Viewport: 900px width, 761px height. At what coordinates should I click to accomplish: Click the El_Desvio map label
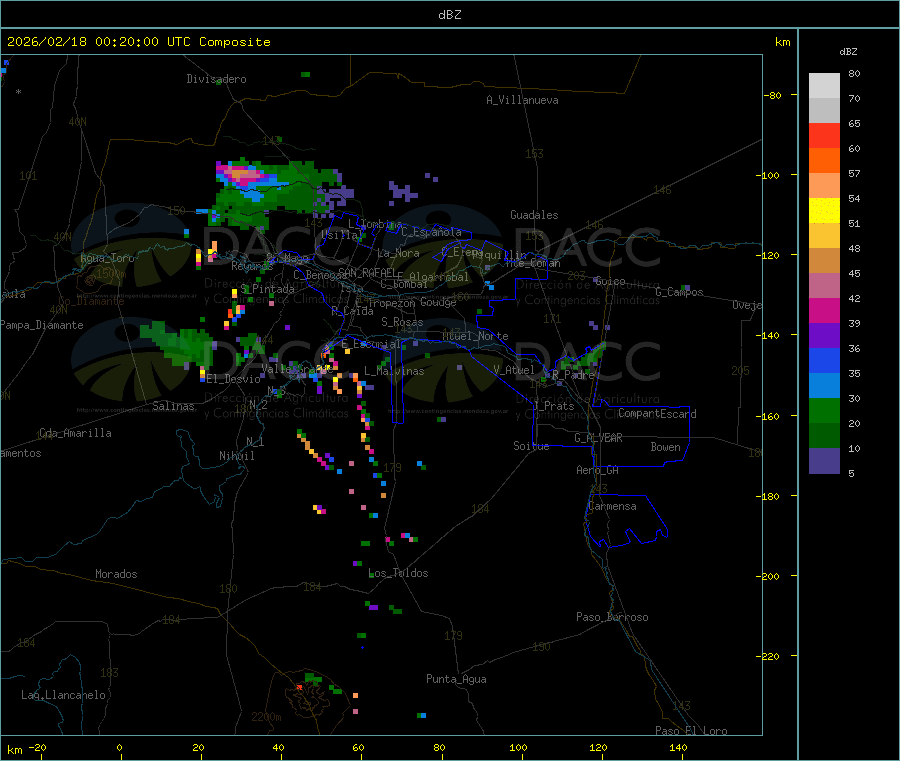(x=234, y=379)
